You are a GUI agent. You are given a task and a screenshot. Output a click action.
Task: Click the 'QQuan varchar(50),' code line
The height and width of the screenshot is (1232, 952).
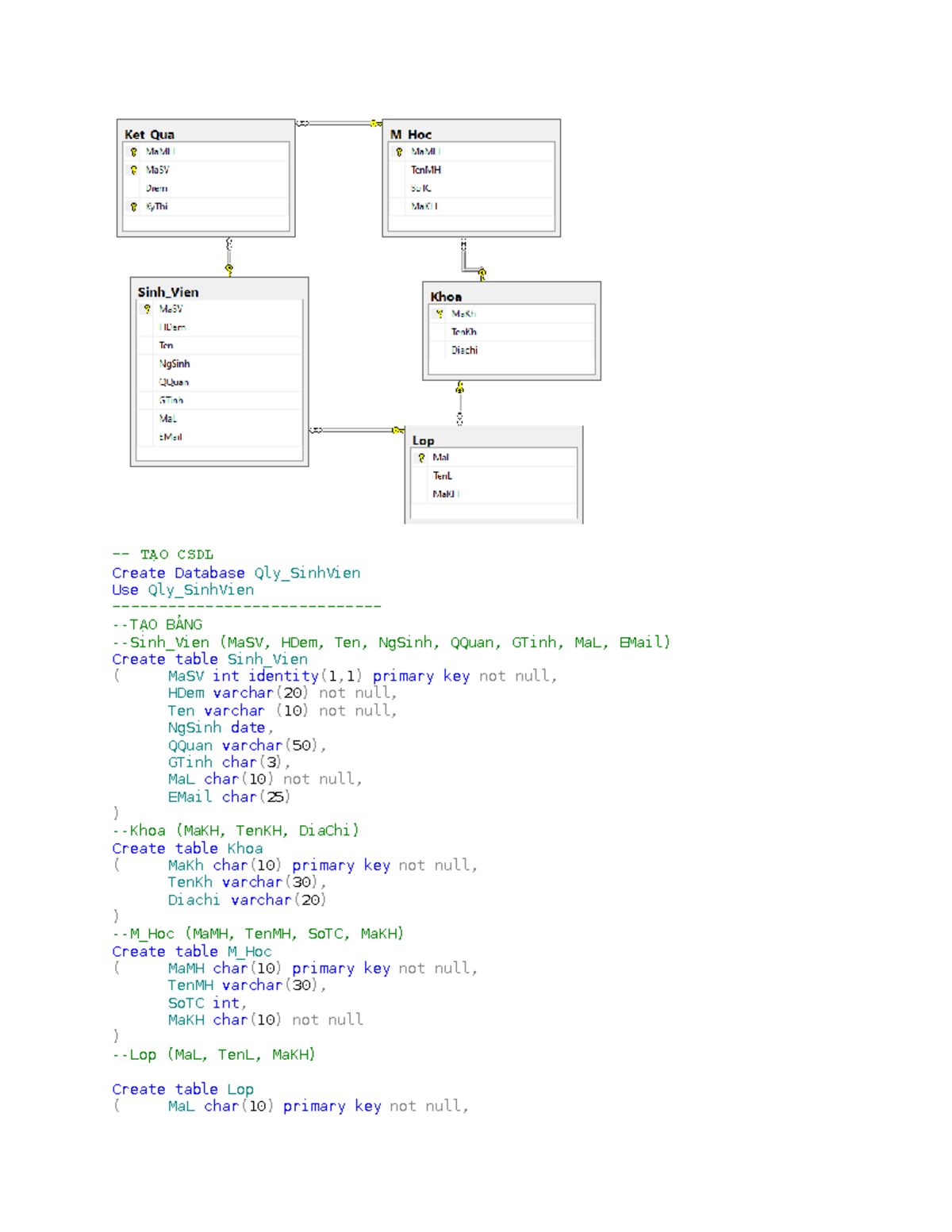click(x=247, y=745)
